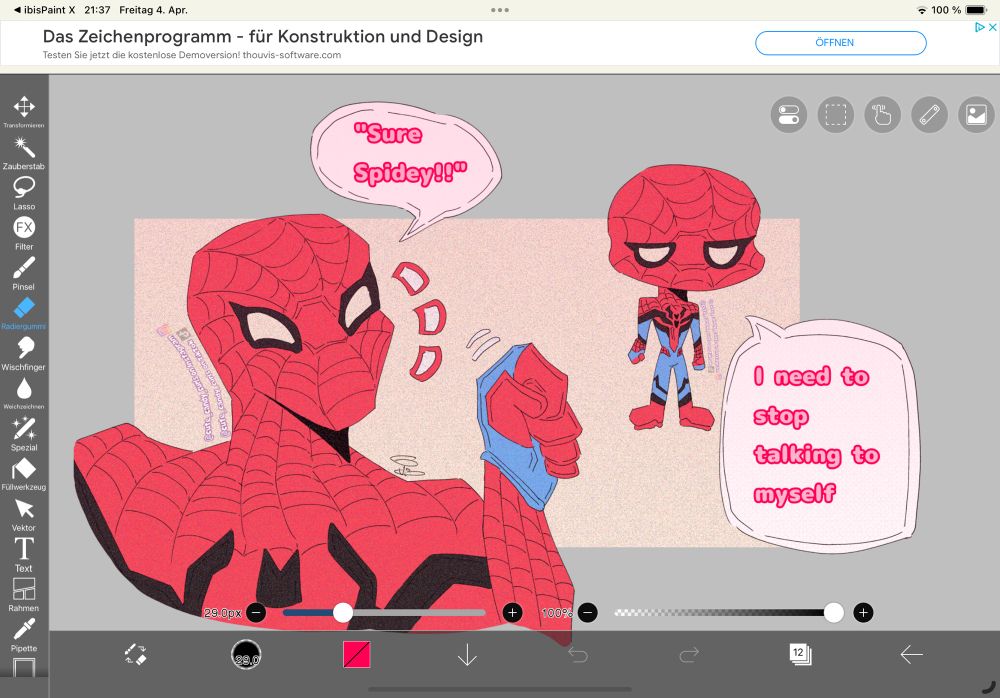Return to previous app via ibisPaint X back
This screenshot has height=698, width=1000.
(45, 10)
